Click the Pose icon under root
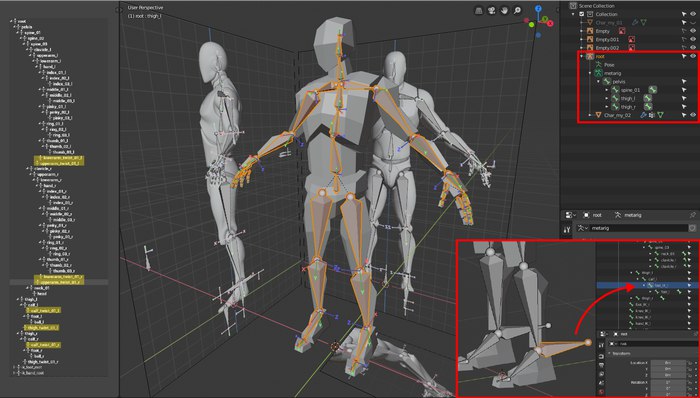The height and width of the screenshot is (398, 700). (599, 65)
